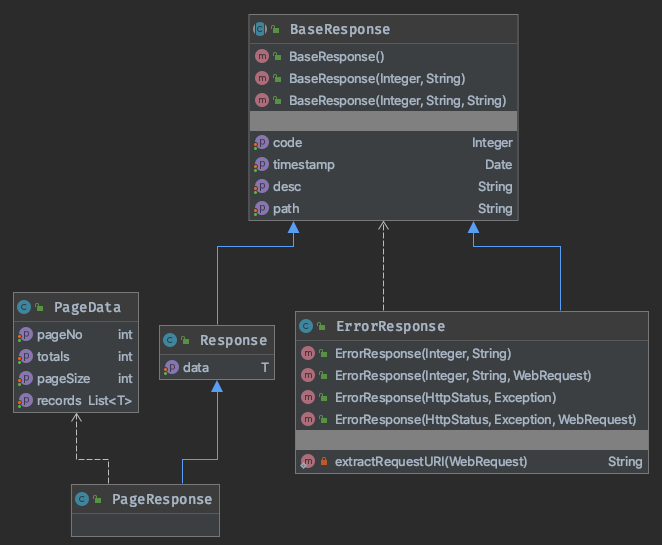This screenshot has width=662, height=545.
Task: Click the PageResponse class icon
Action: click(83, 499)
